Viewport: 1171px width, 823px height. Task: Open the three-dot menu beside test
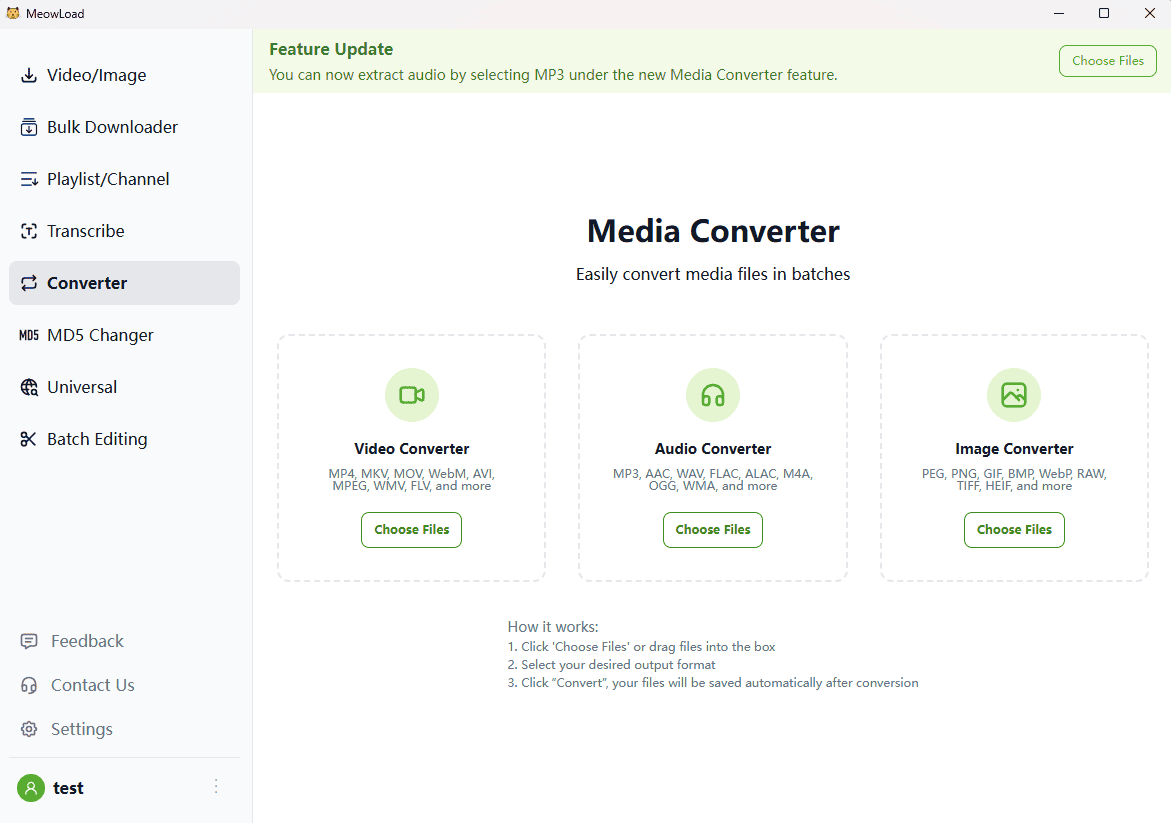[216, 787]
